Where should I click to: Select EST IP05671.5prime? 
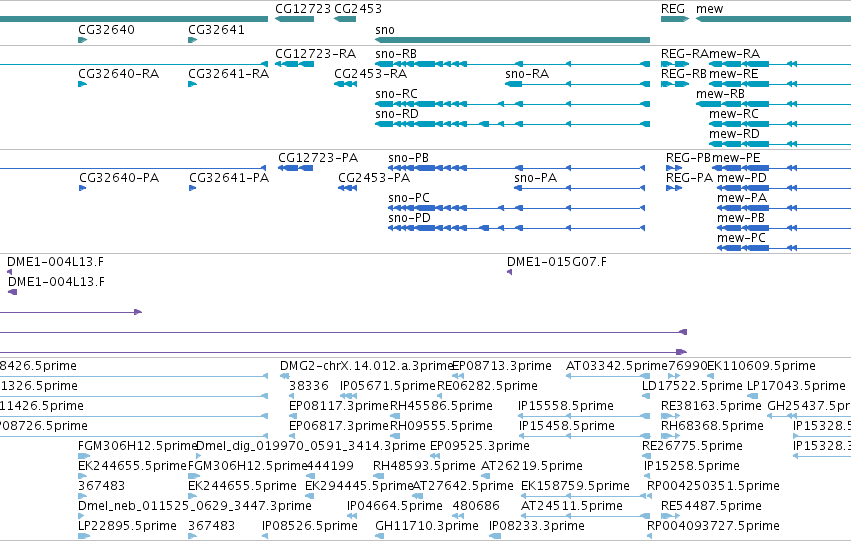click(388, 386)
